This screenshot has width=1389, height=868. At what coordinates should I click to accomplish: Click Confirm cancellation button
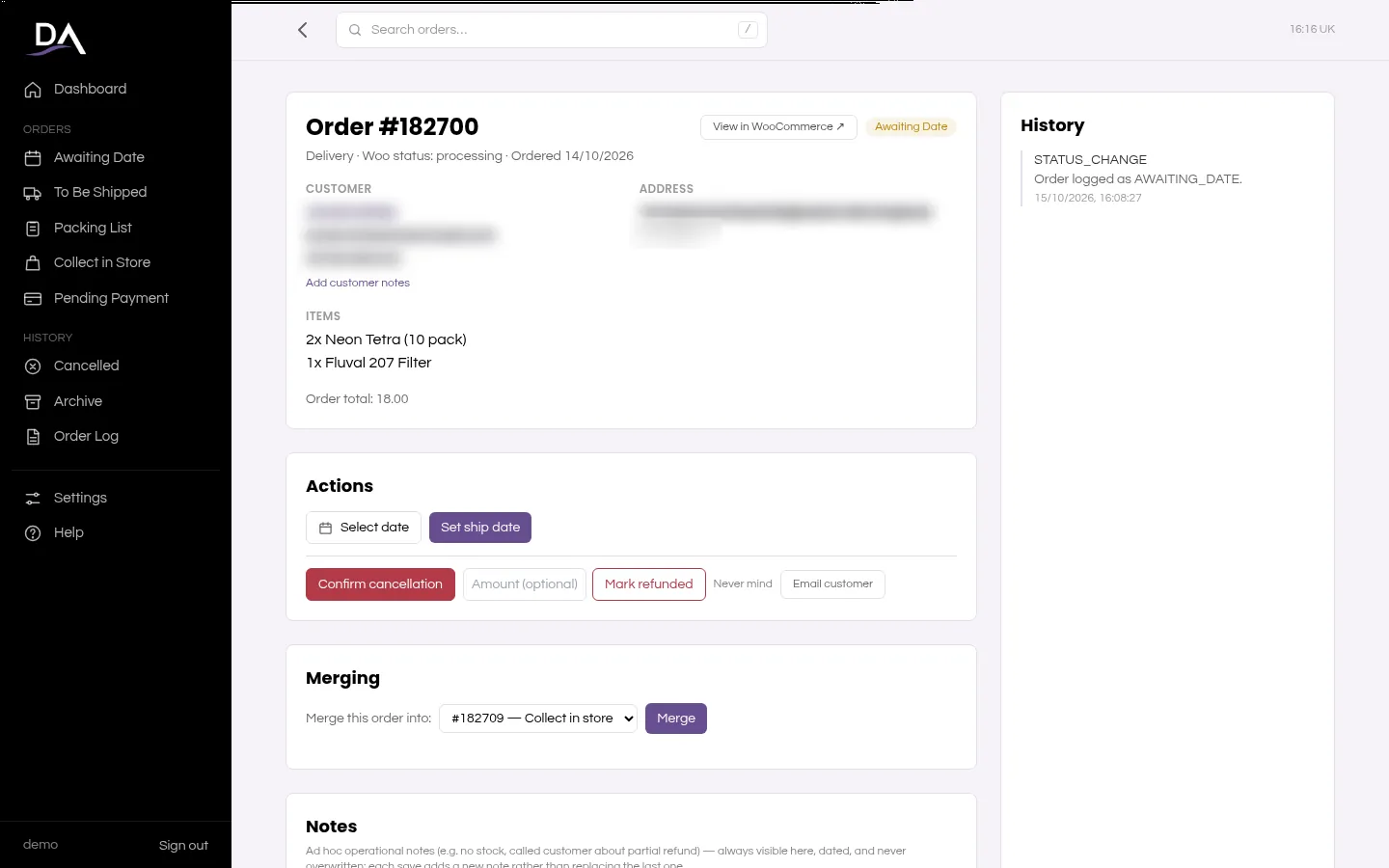click(380, 584)
